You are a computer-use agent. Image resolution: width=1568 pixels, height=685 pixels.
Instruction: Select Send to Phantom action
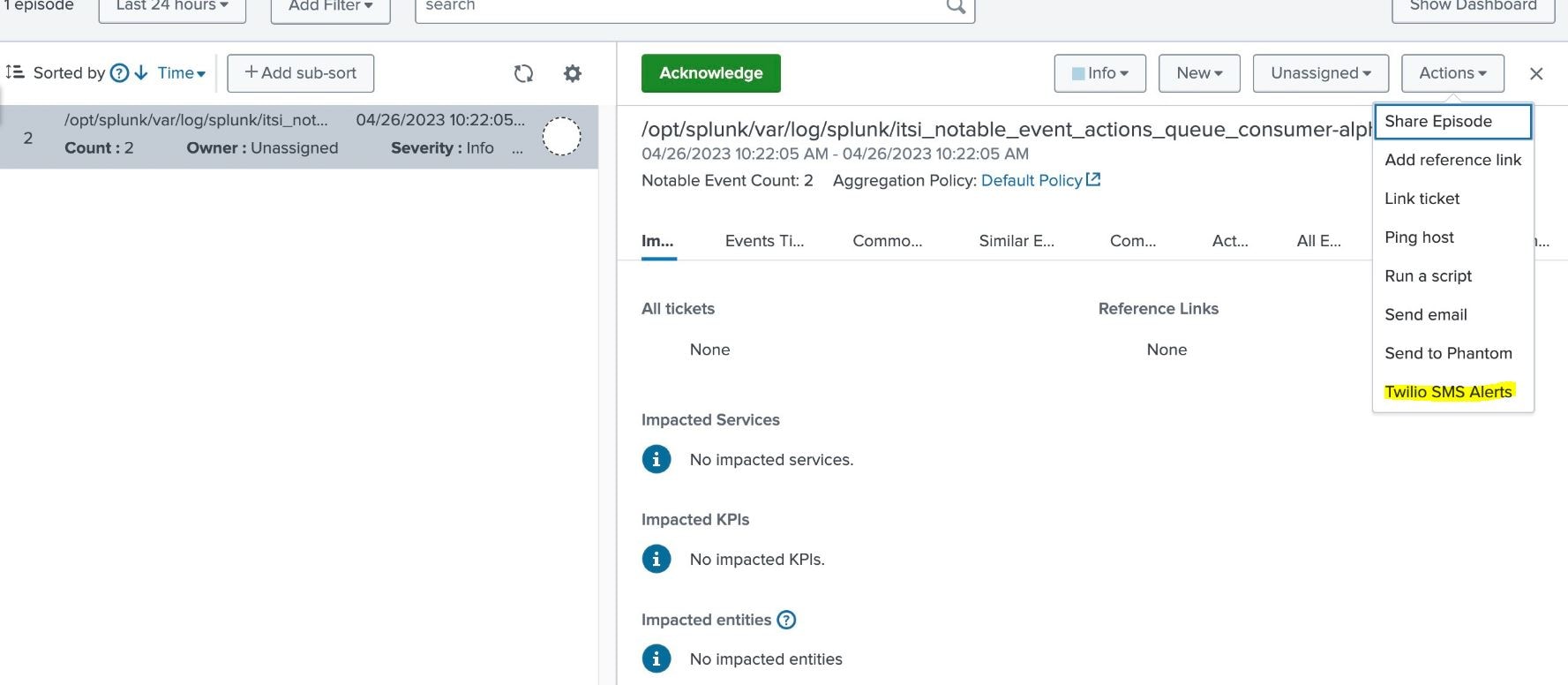tap(1452, 354)
